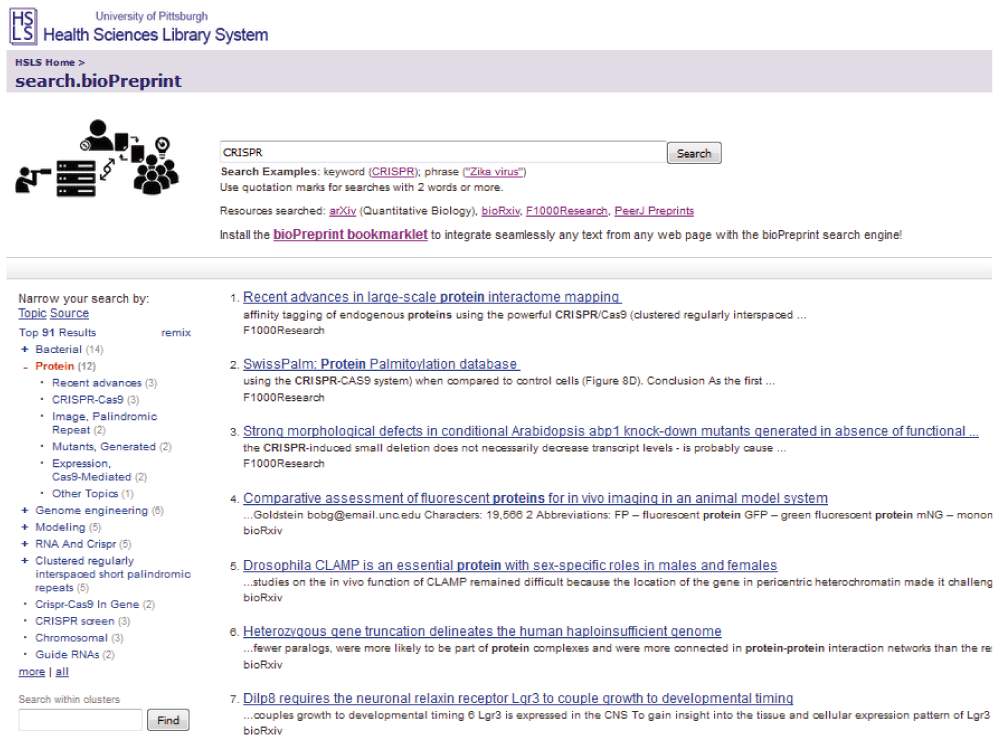Narrow search by Topic
The image size is (1000, 750).
[x=31, y=313]
